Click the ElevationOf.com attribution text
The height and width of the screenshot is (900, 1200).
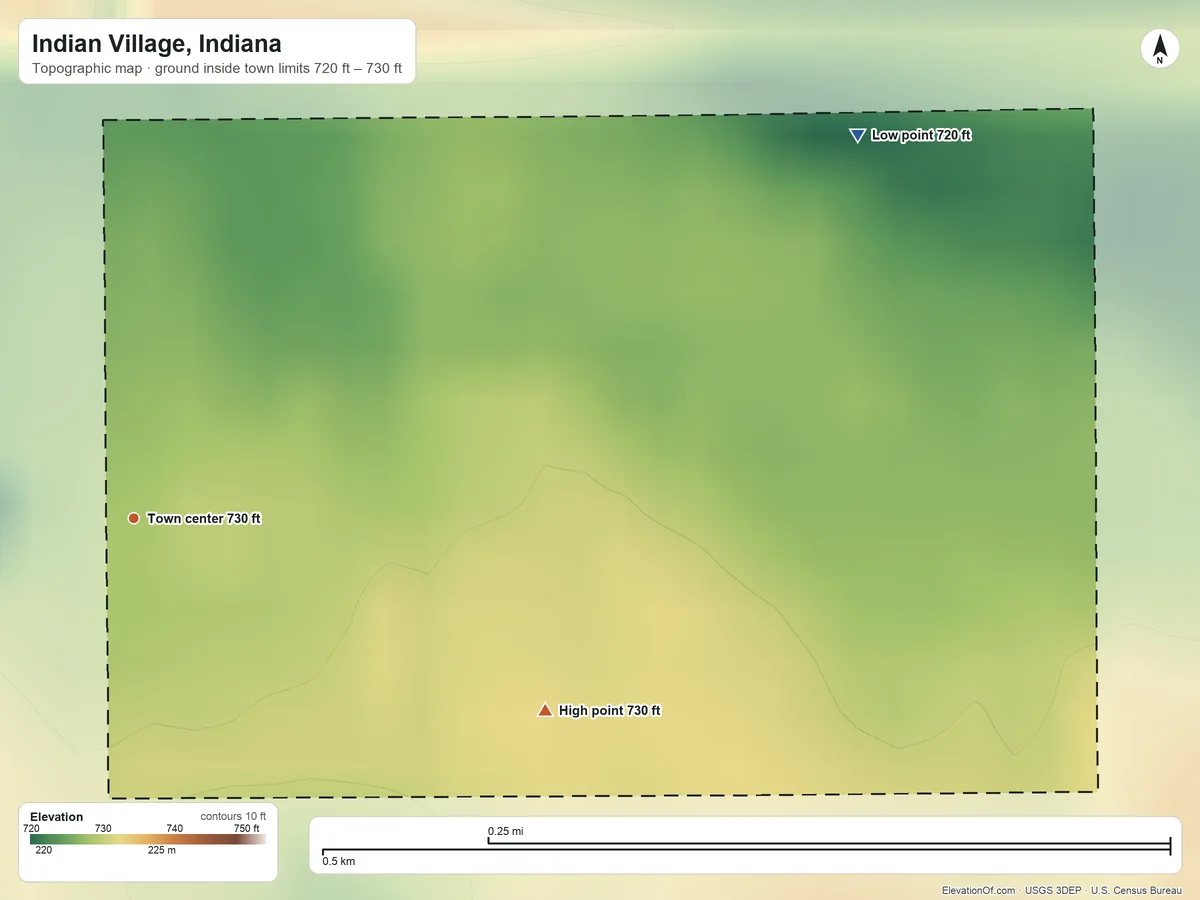tap(1062, 890)
